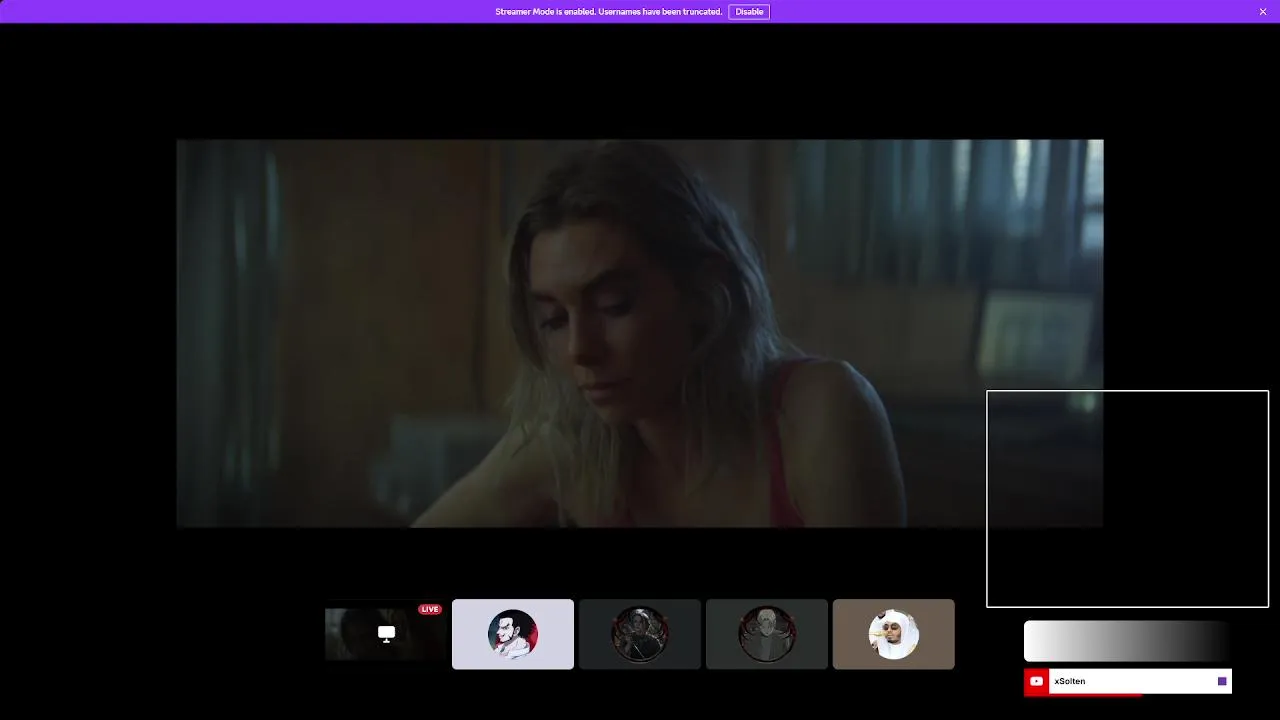Click the main stream video of the woman
The width and height of the screenshot is (1280, 720).
[x=640, y=333]
